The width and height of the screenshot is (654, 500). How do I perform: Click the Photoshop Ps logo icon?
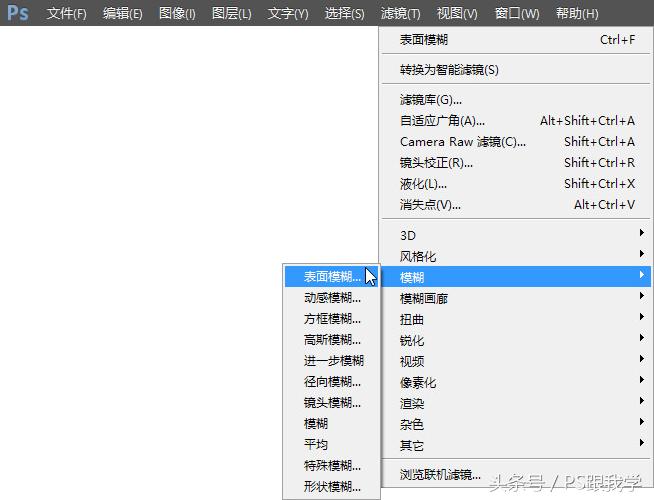[x=18, y=13]
